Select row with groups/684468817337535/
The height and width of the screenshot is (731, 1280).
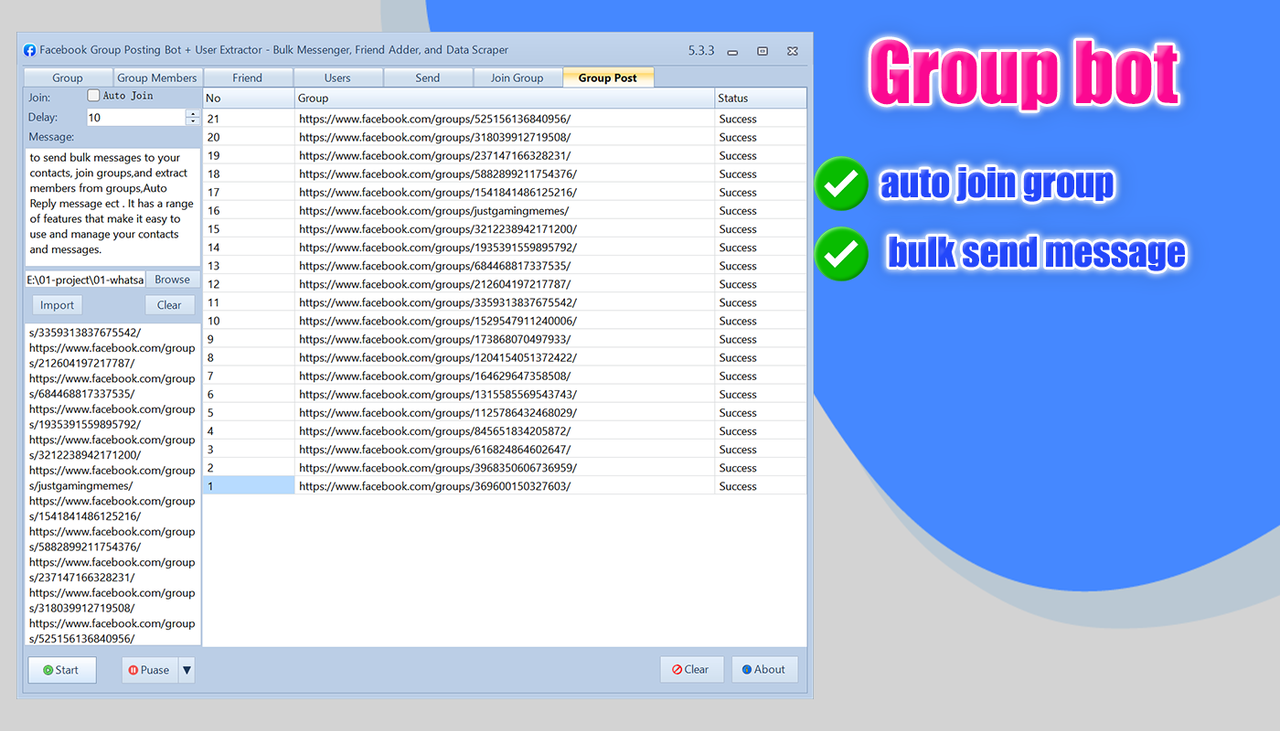click(x=505, y=266)
